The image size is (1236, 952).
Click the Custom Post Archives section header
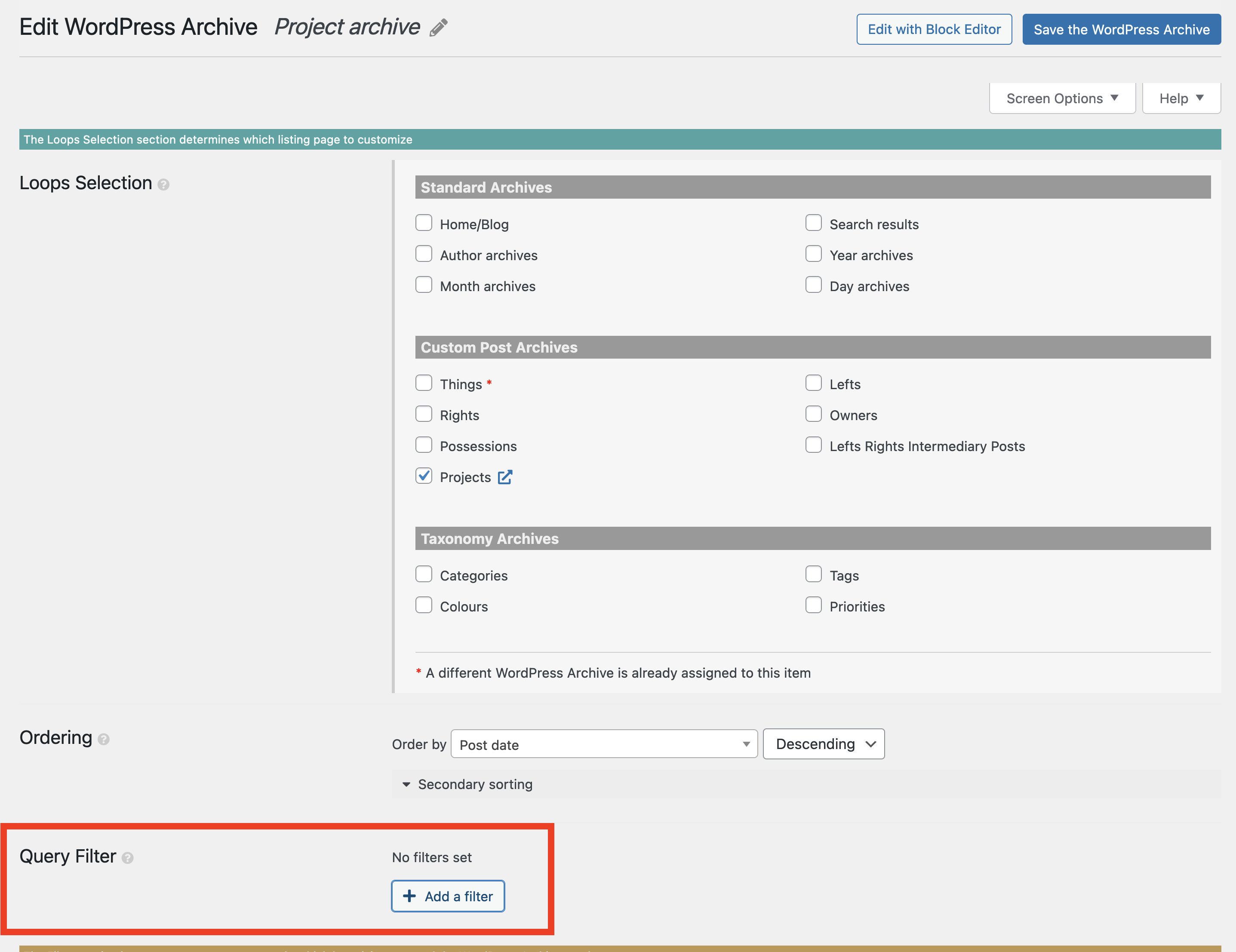813,347
